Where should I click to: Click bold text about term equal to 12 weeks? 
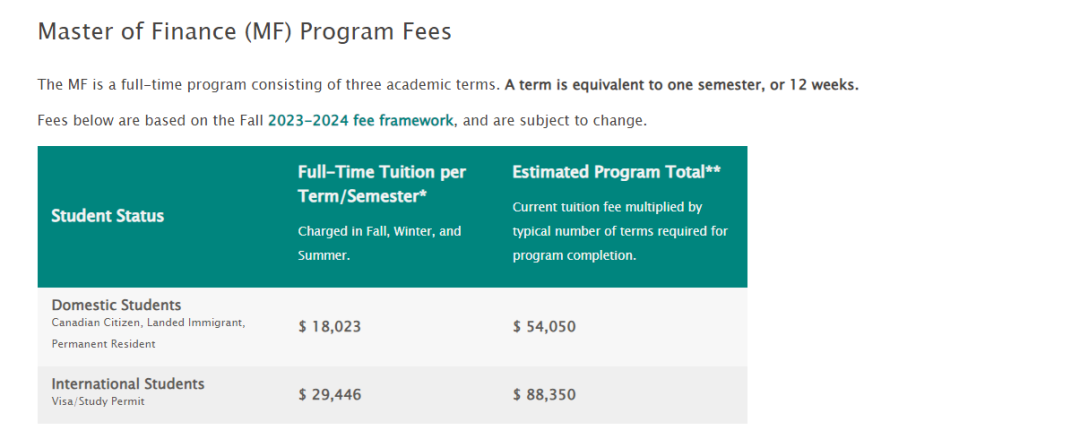(682, 85)
